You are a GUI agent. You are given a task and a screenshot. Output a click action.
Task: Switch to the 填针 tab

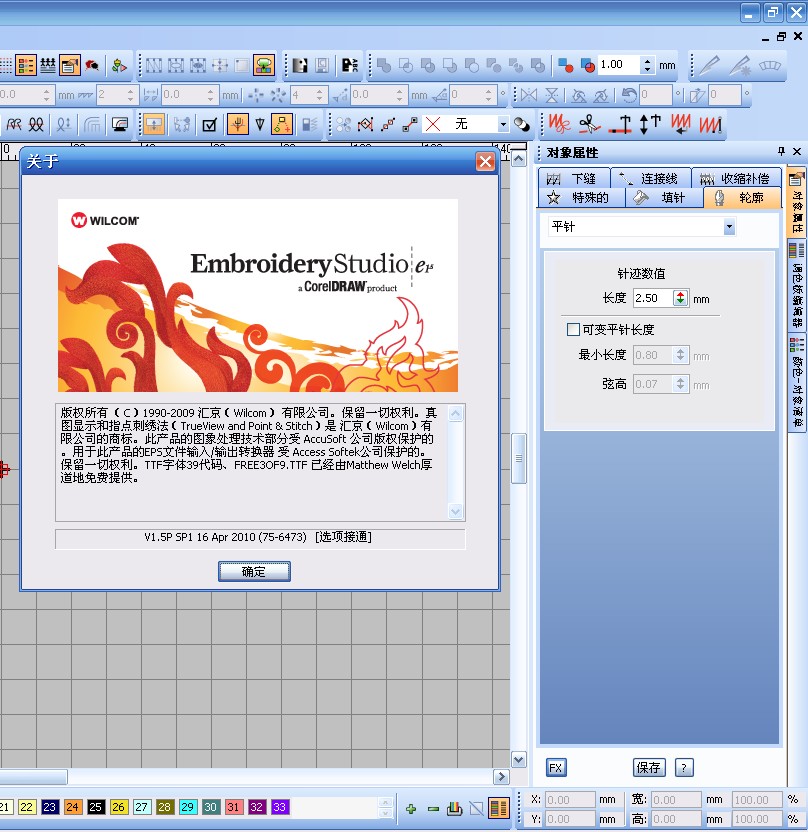(x=664, y=198)
